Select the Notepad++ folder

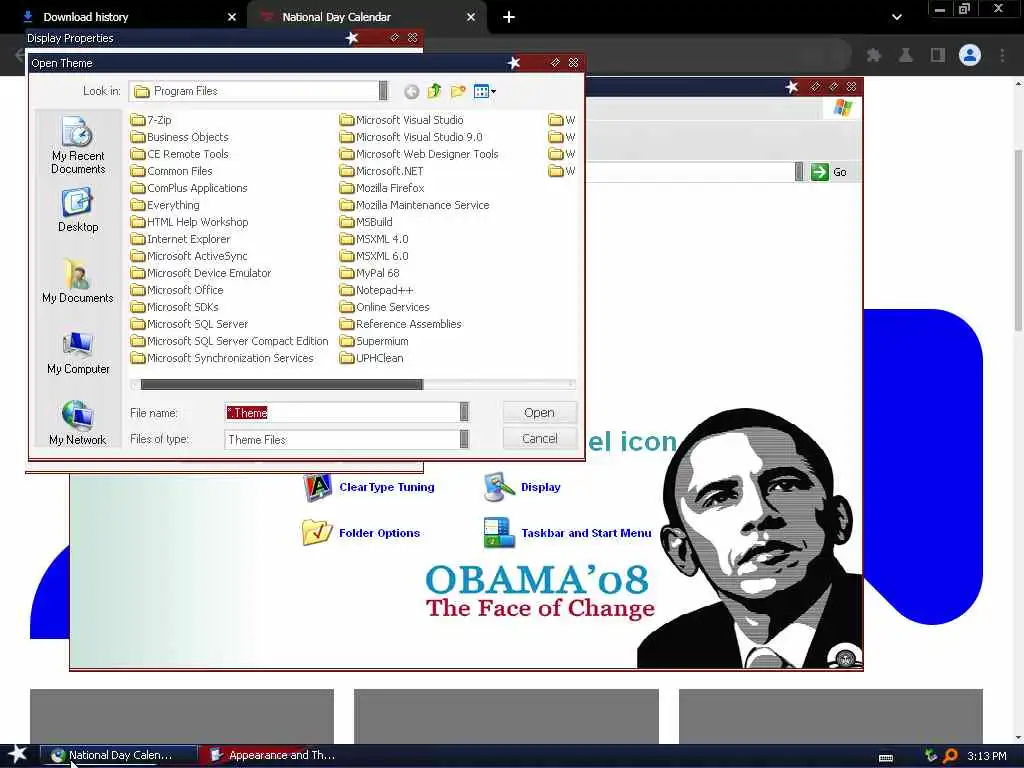(377, 290)
